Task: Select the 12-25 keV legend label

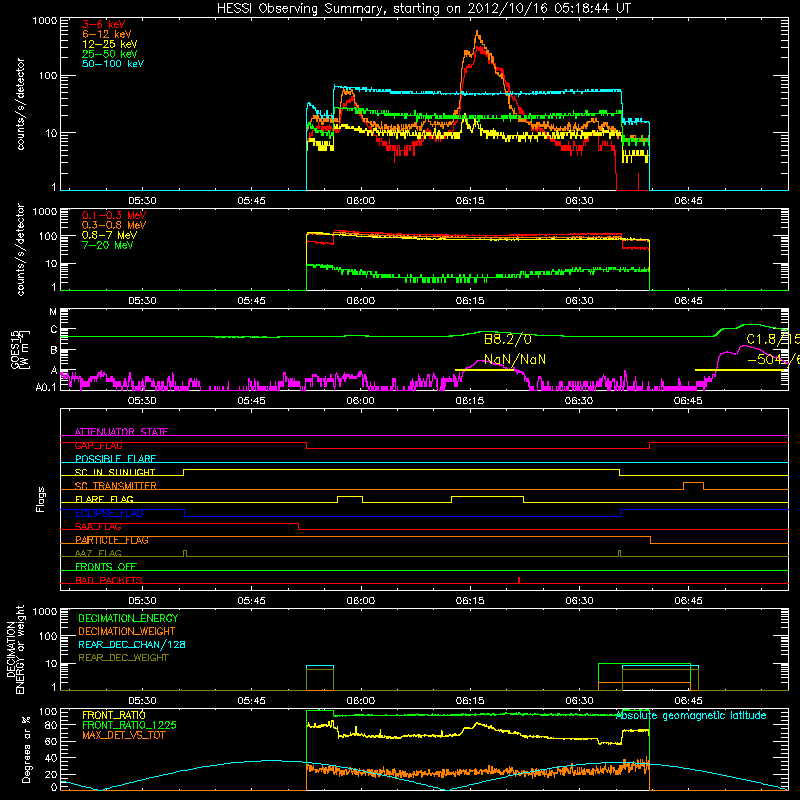Action: coord(110,44)
